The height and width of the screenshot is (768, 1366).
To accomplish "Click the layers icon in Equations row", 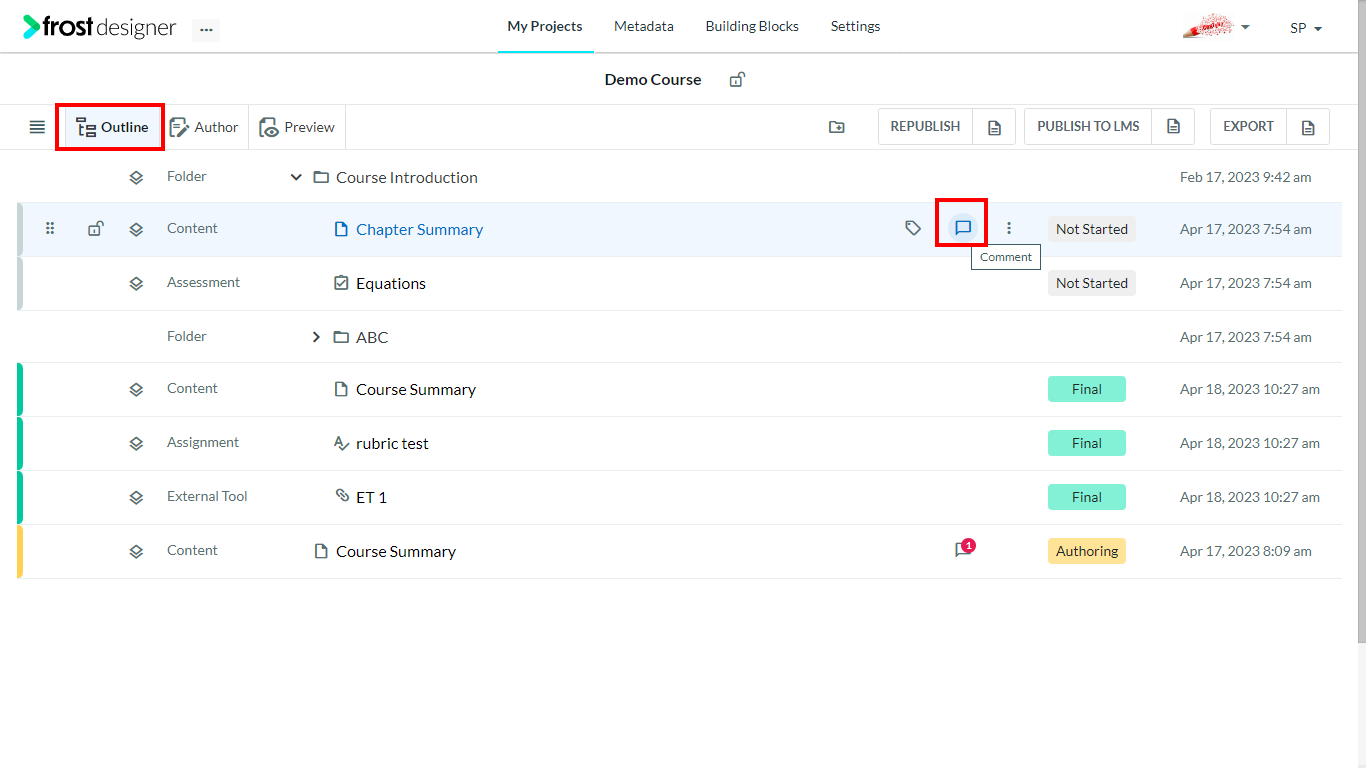I will [x=136, y=284].
